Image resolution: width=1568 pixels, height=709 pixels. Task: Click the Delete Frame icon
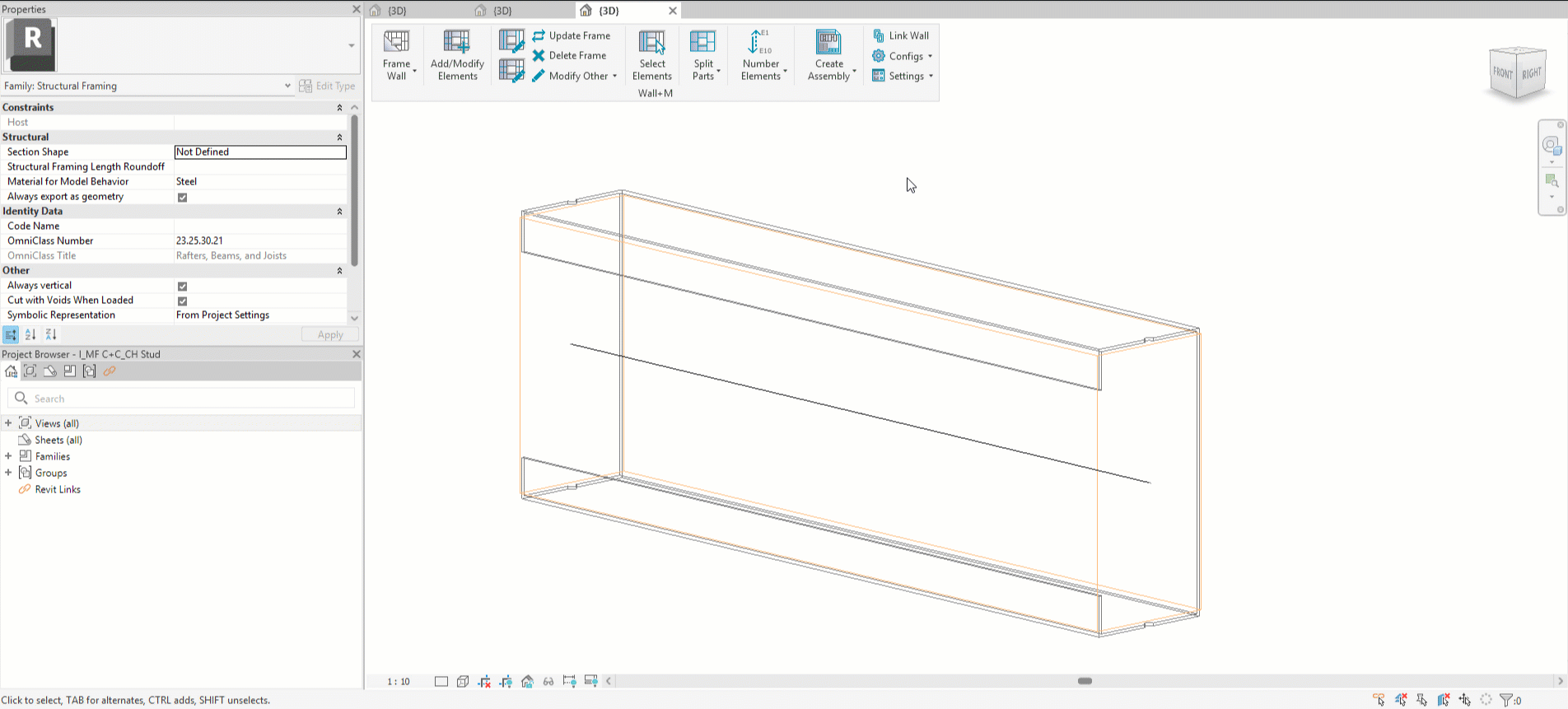coord(539,55)
